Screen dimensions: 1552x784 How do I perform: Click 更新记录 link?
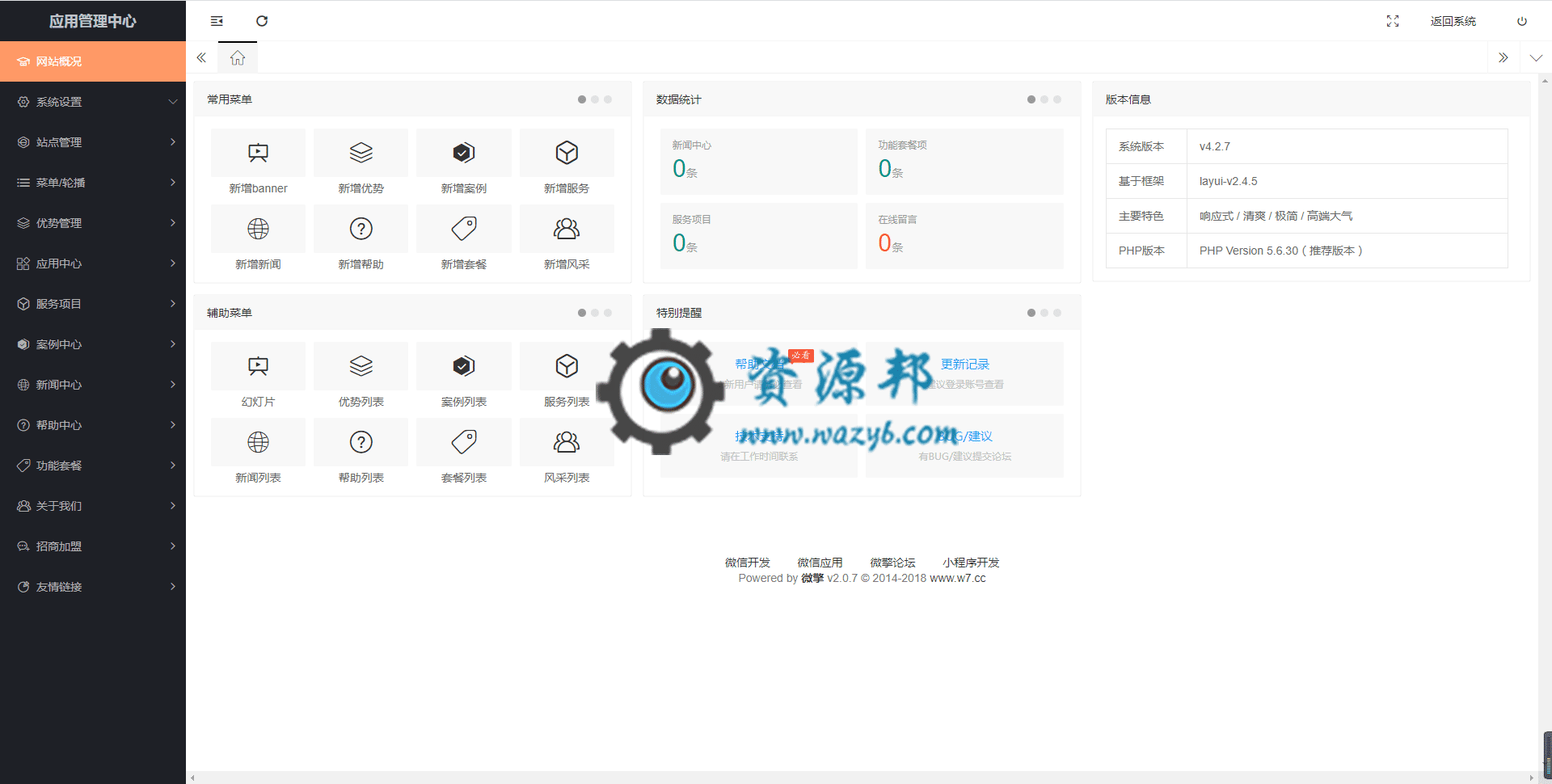point(965,365)
